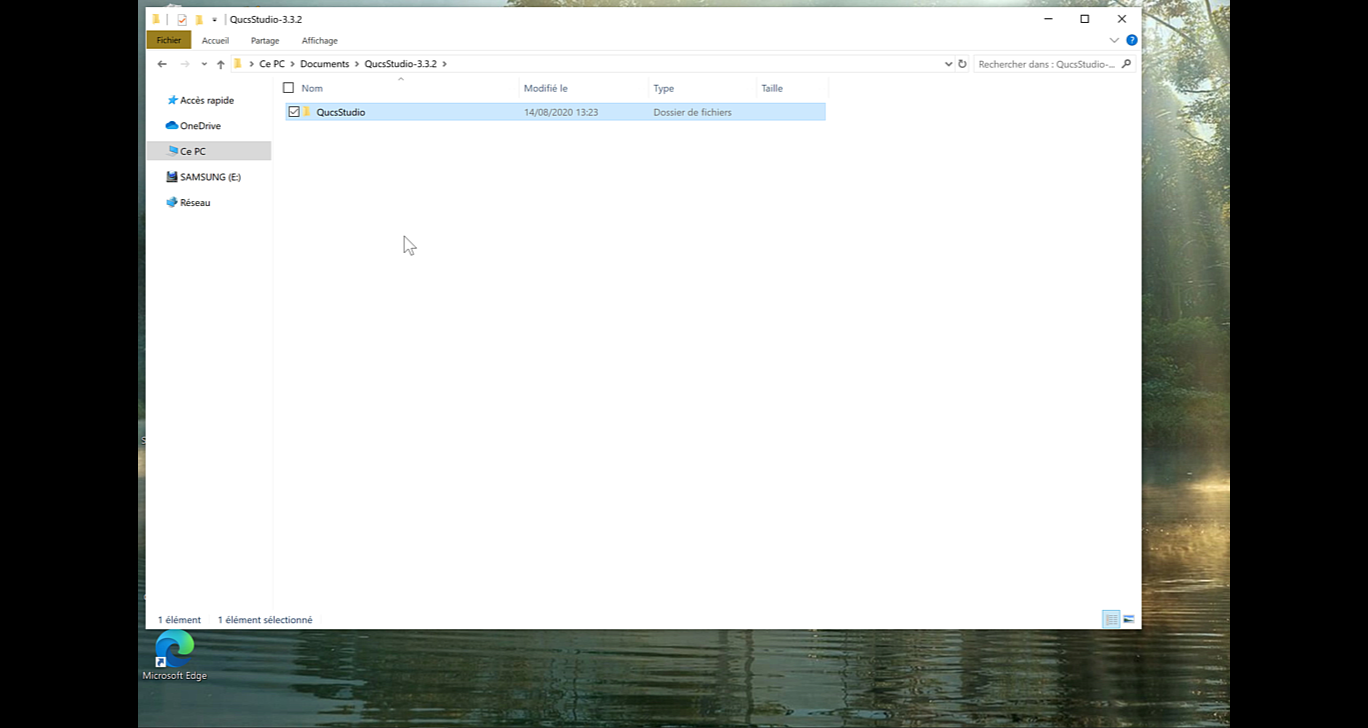Switch to the Accueil ribbon tab

215,40
